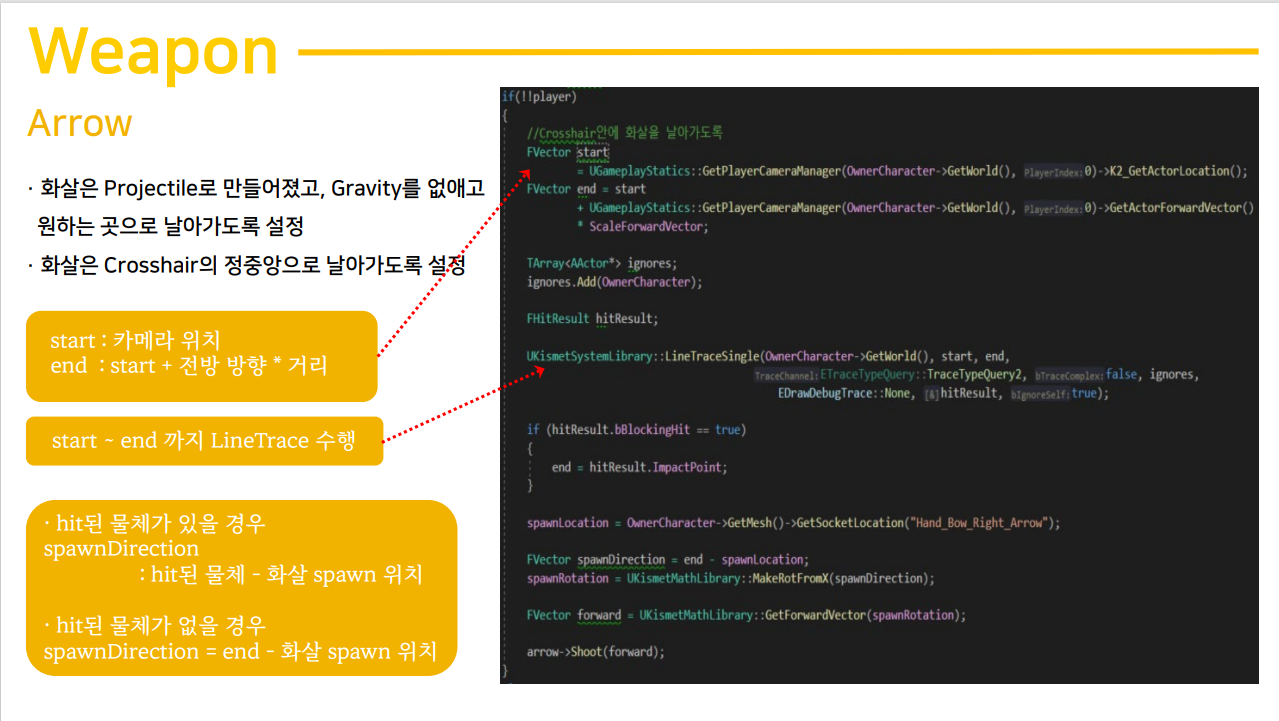Select the "start ~ end 까지 LineTrace 수행" box
Image resolution: width=1279 pixels, height=721 pixels.
(204, 441)
